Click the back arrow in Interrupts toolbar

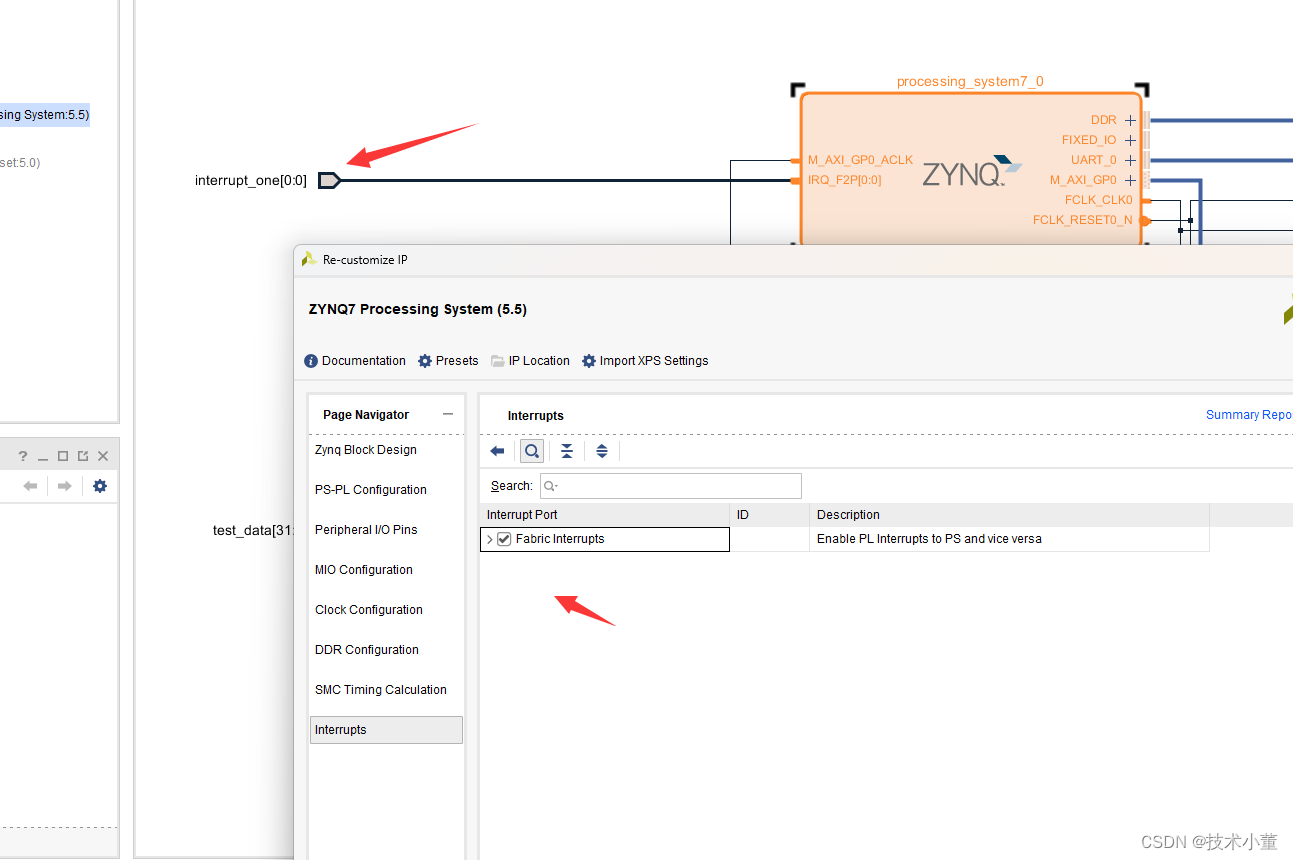pos(497,451)
